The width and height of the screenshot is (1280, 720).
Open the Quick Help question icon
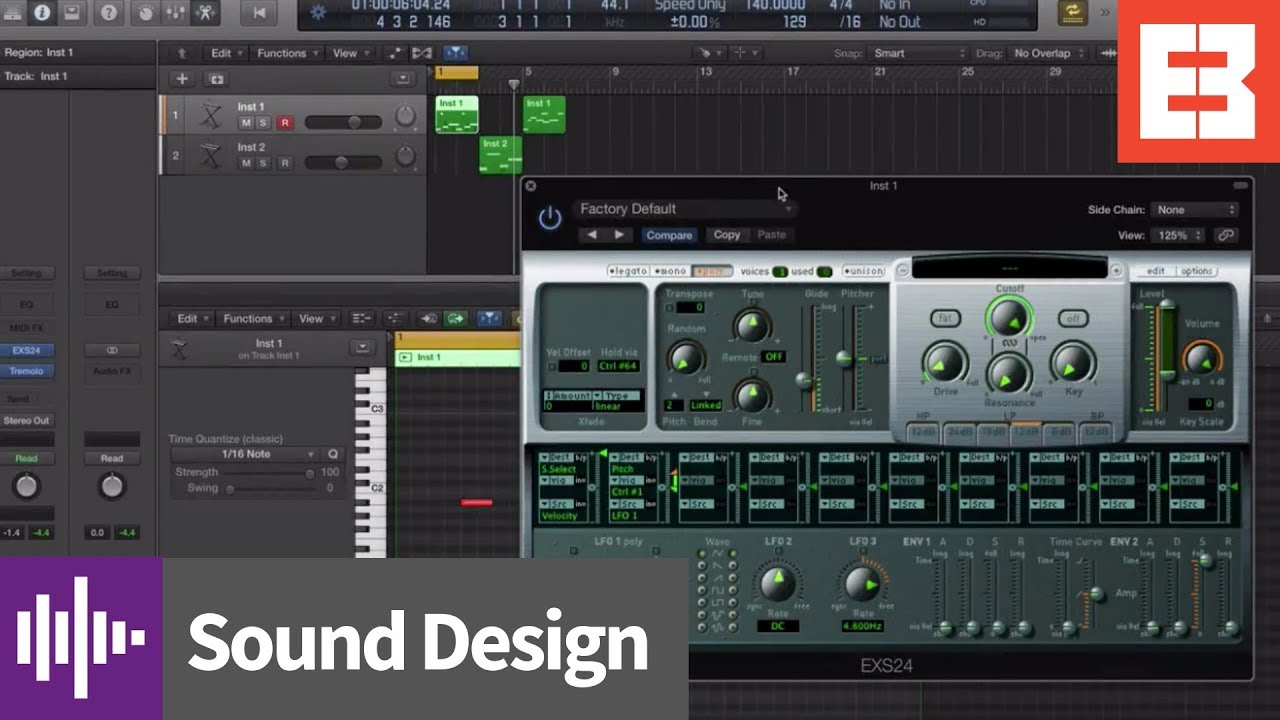[x=109, y=13]
